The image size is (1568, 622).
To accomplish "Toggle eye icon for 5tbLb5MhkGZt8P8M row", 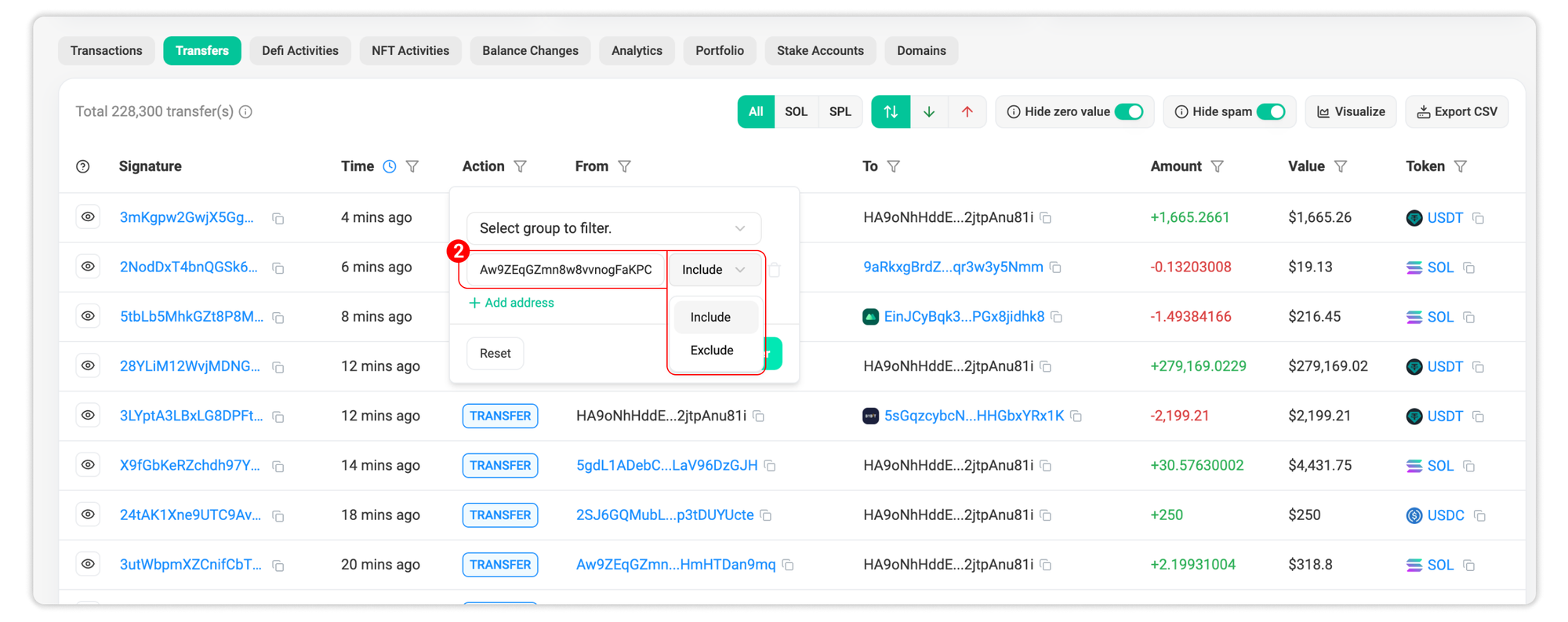I will [88, 316].
